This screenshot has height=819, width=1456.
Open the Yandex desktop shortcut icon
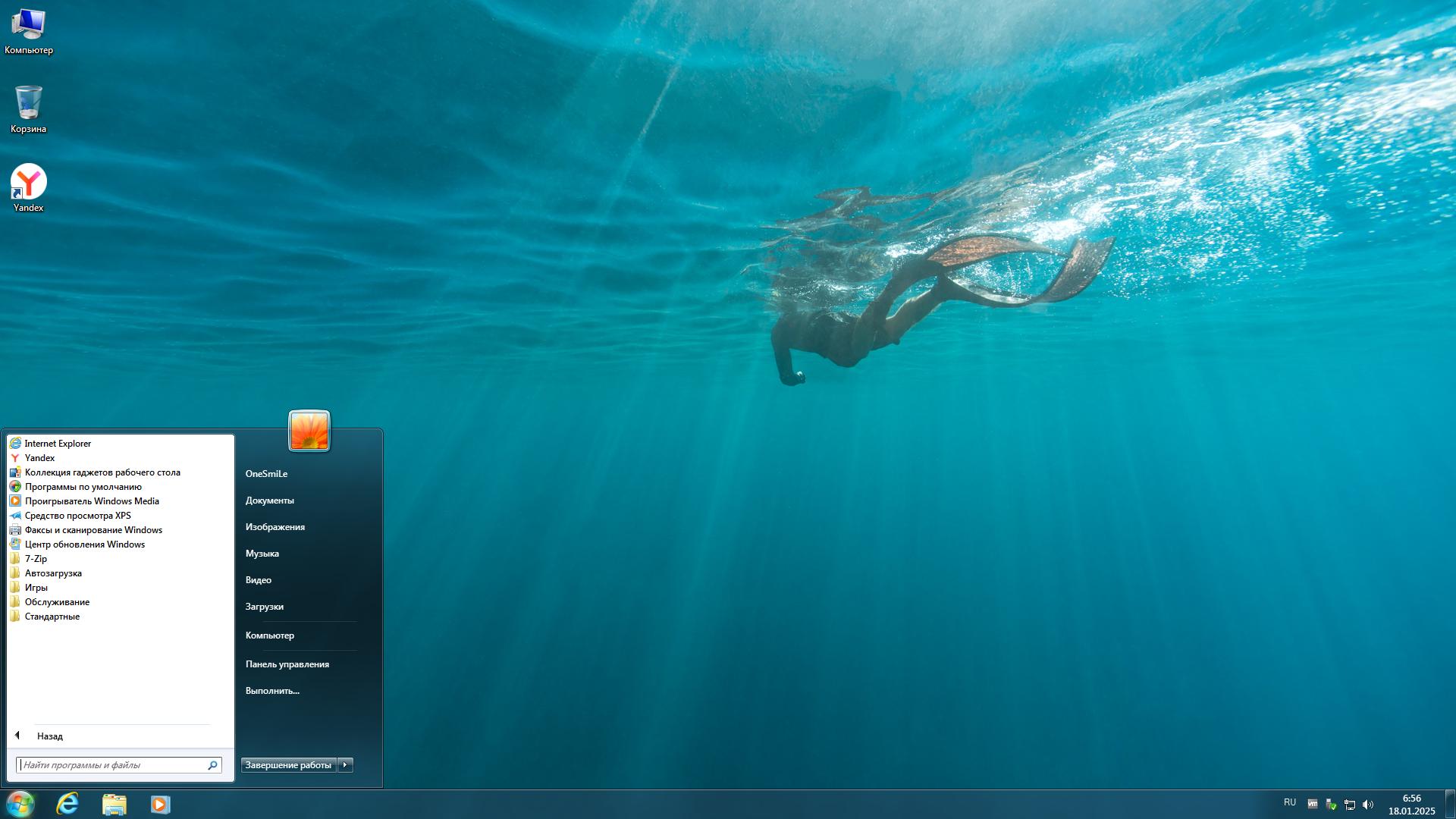29,183
